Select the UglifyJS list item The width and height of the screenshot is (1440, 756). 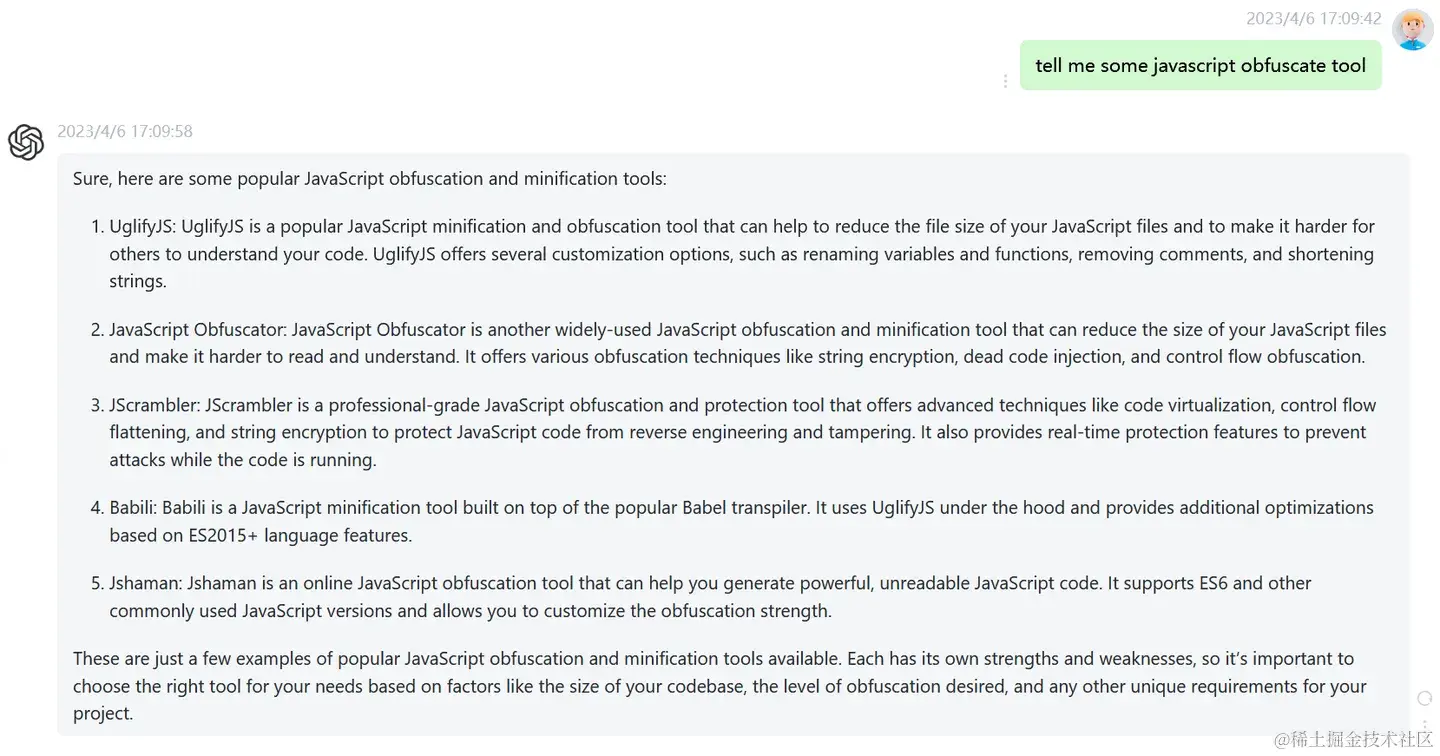(x=740, y=254)
